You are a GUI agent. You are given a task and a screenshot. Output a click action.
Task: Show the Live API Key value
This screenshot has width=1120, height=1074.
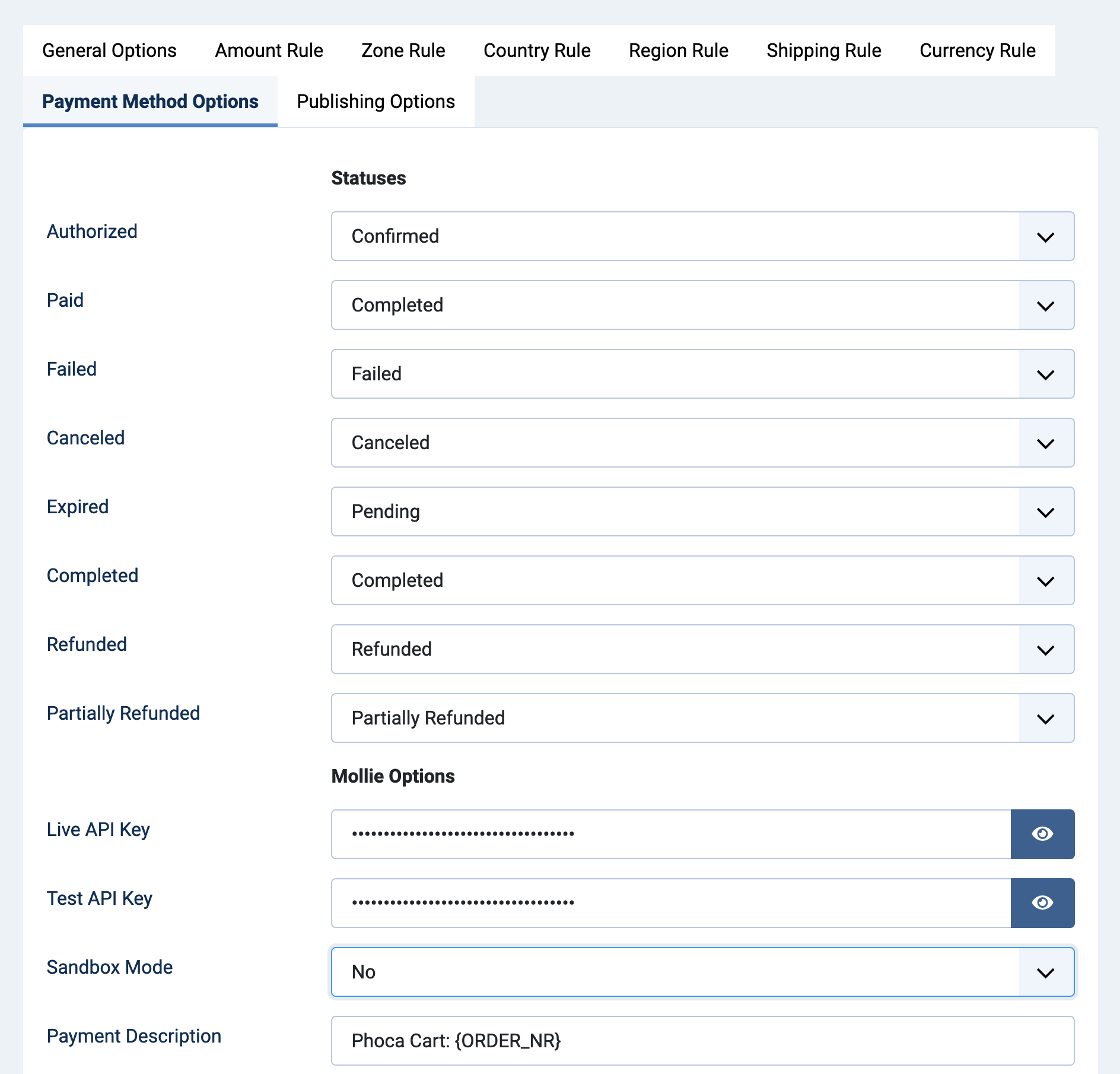(x=1042, y=834)
